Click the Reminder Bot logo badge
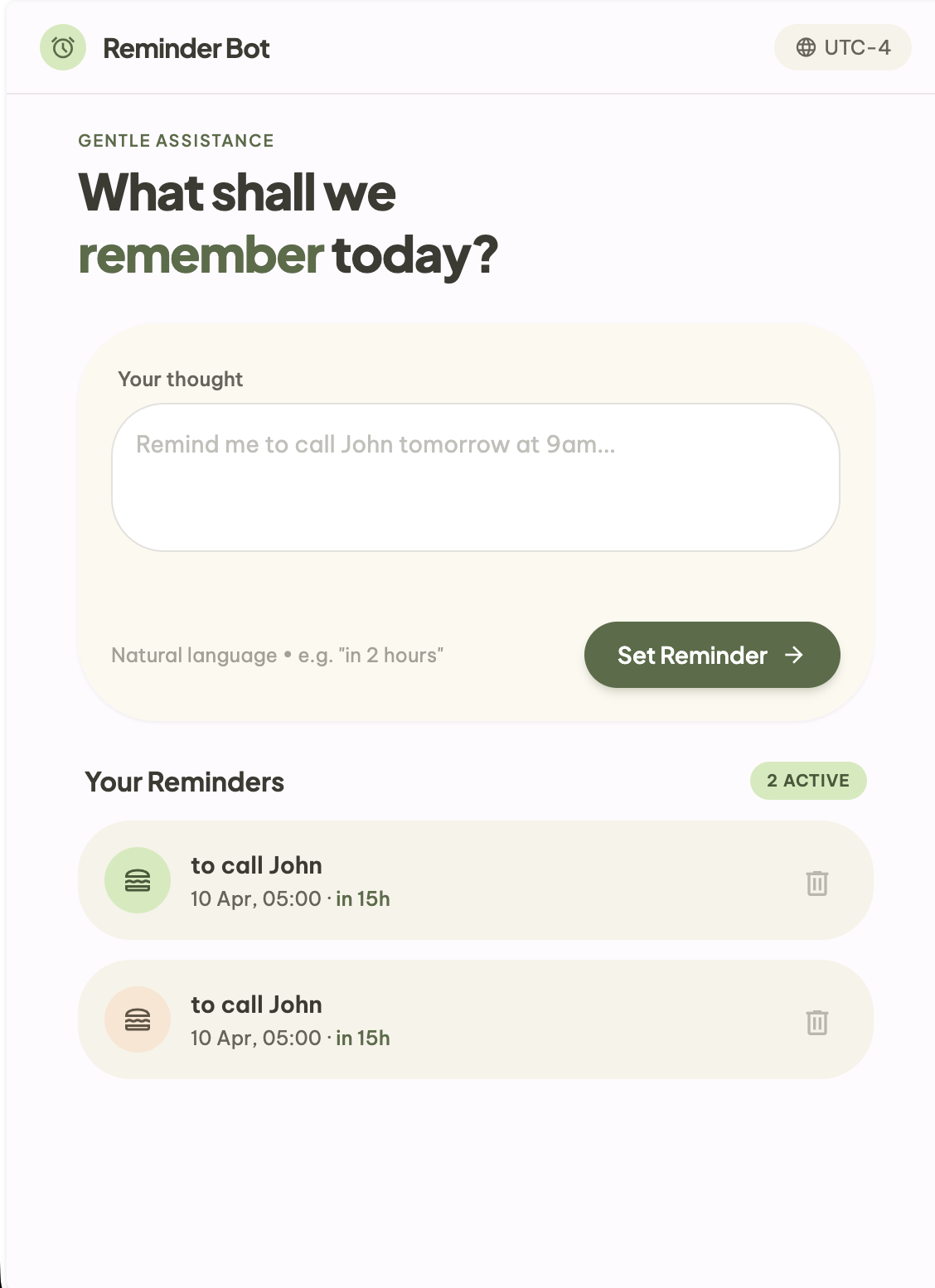This screenshot has height=1288, width=935. click(x=62, y=47)
